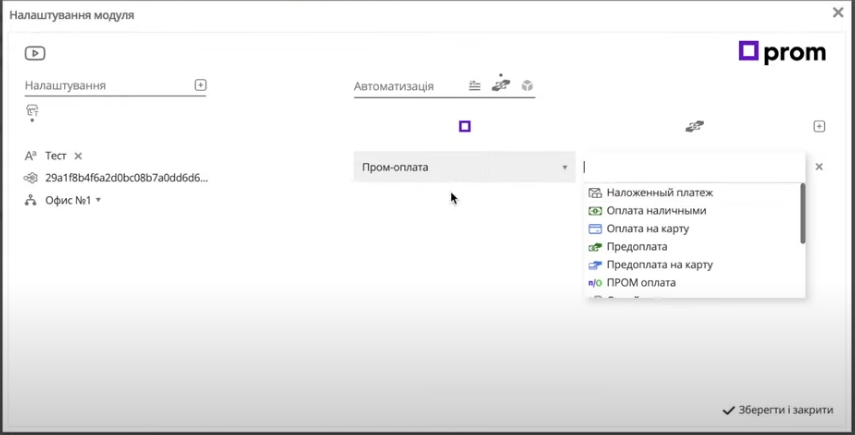Remove the Тест name using its x

coord(78,156)
